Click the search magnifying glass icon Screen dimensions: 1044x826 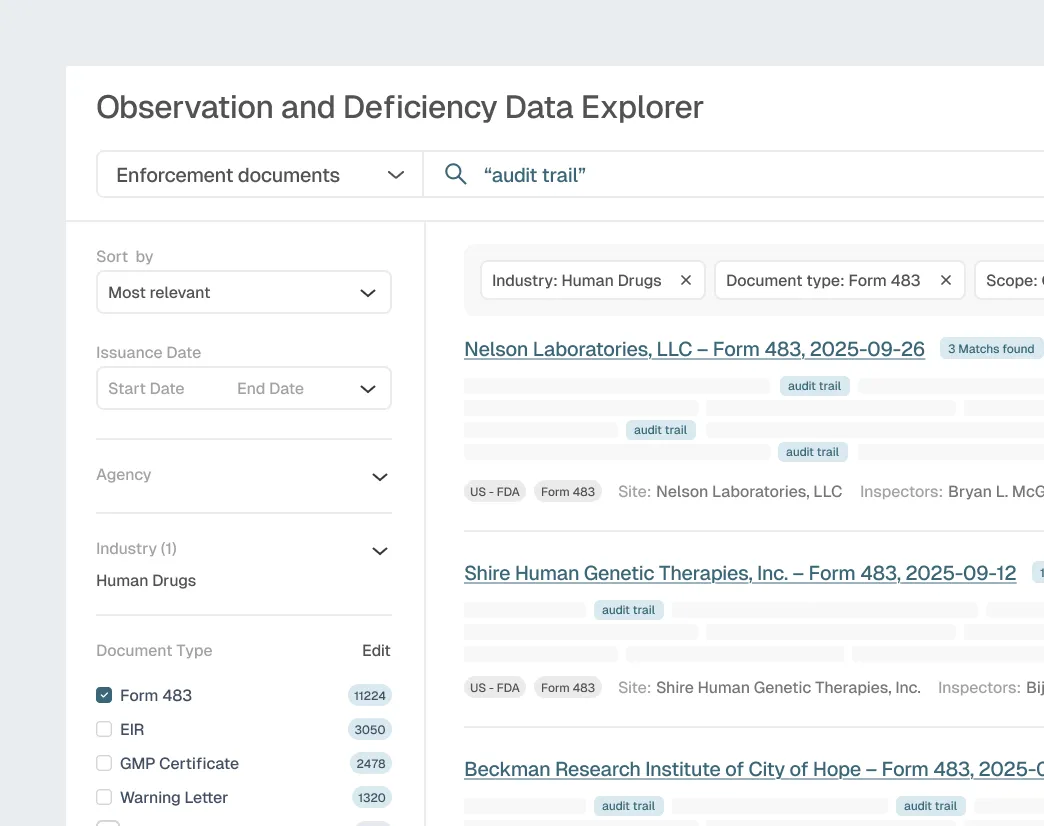(455, 174)
